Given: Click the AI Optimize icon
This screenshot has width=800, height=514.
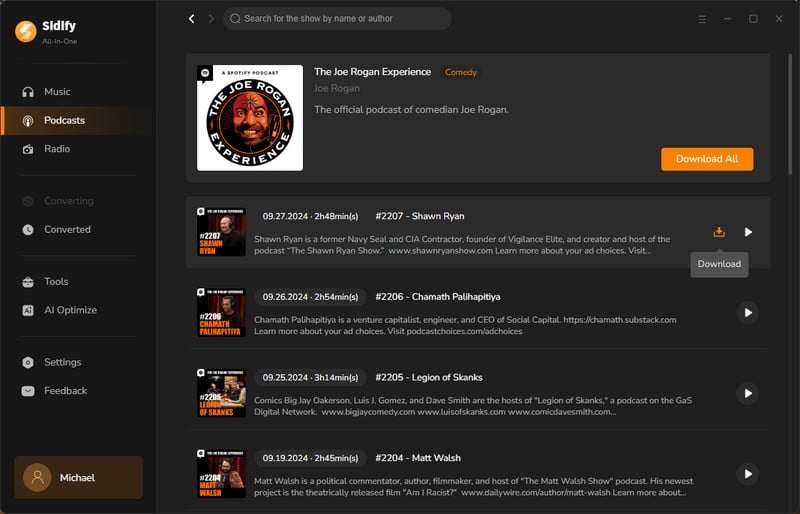Looking at the screenshot, I should point(28,310).
